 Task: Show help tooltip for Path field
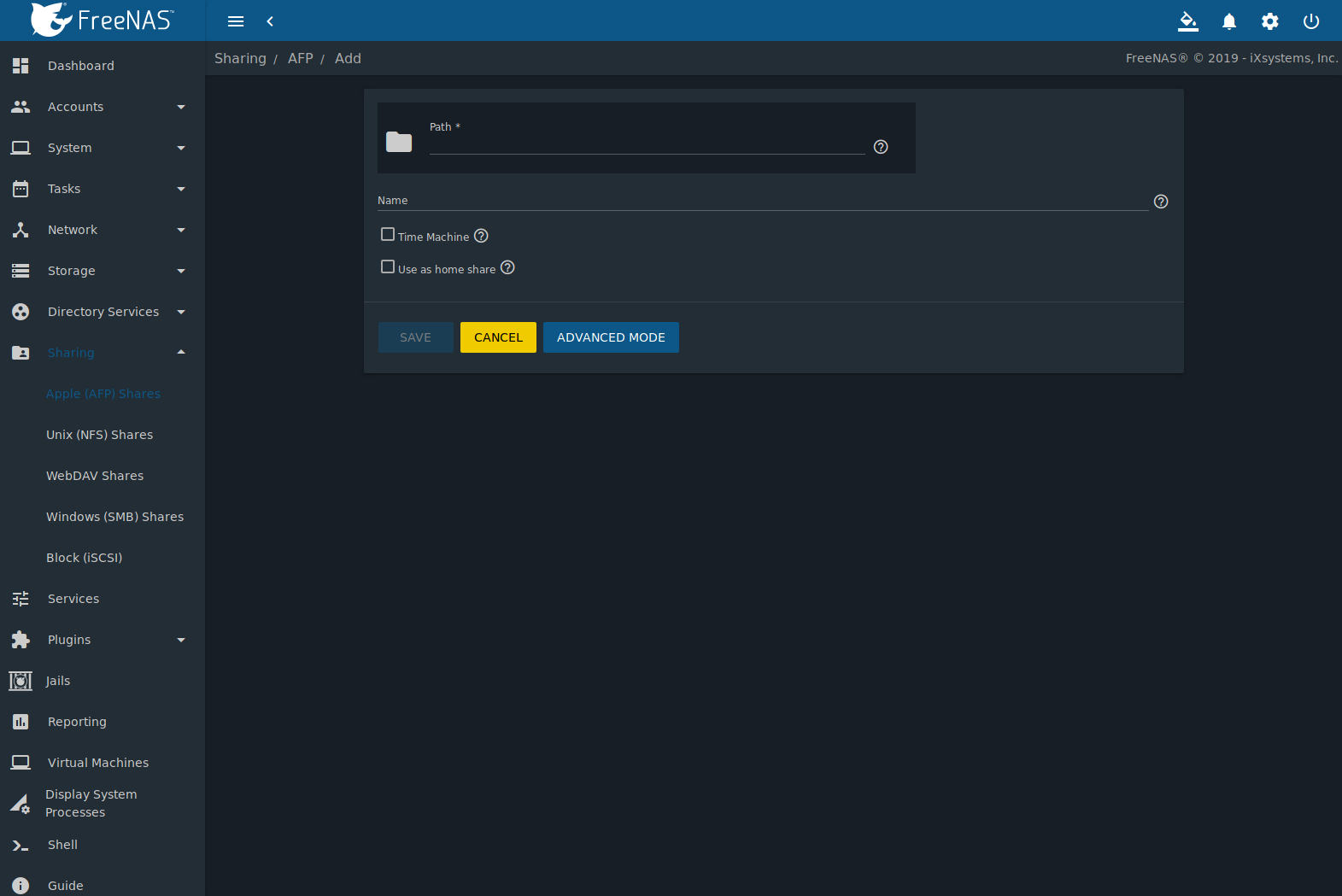point(881,147)
